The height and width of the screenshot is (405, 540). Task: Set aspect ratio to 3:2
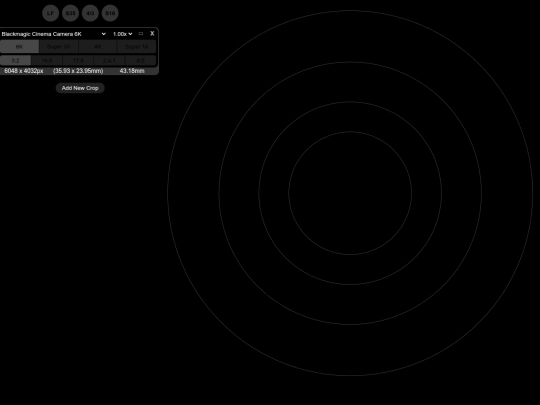coord(15,60)
